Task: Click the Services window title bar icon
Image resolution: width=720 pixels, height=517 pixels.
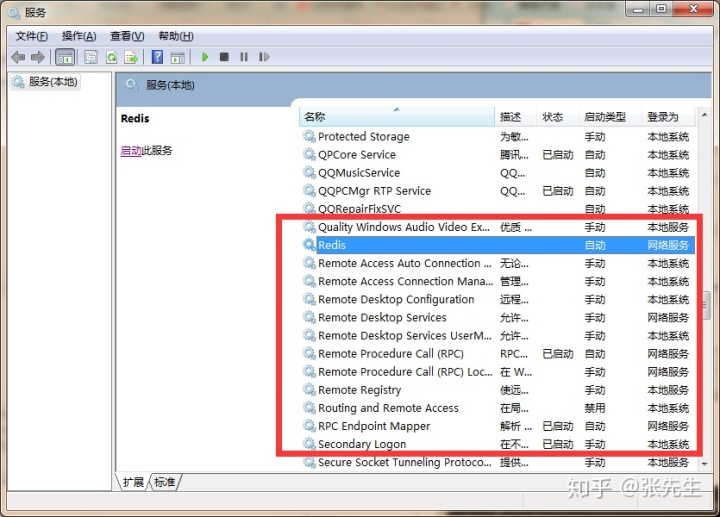Action: (14, 12)
